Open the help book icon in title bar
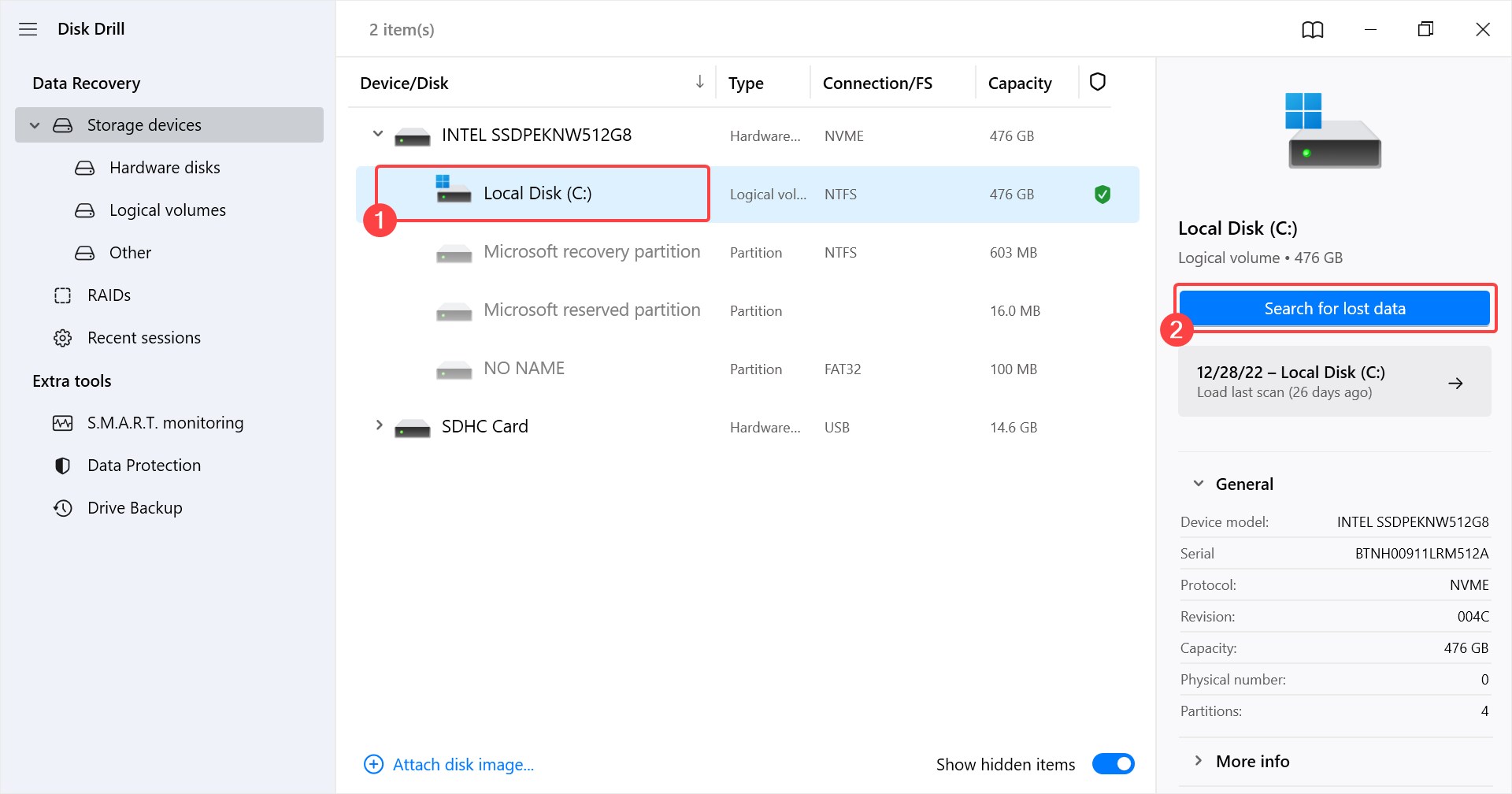Viewport: 1512px width, 794px height. point(1312,30)
